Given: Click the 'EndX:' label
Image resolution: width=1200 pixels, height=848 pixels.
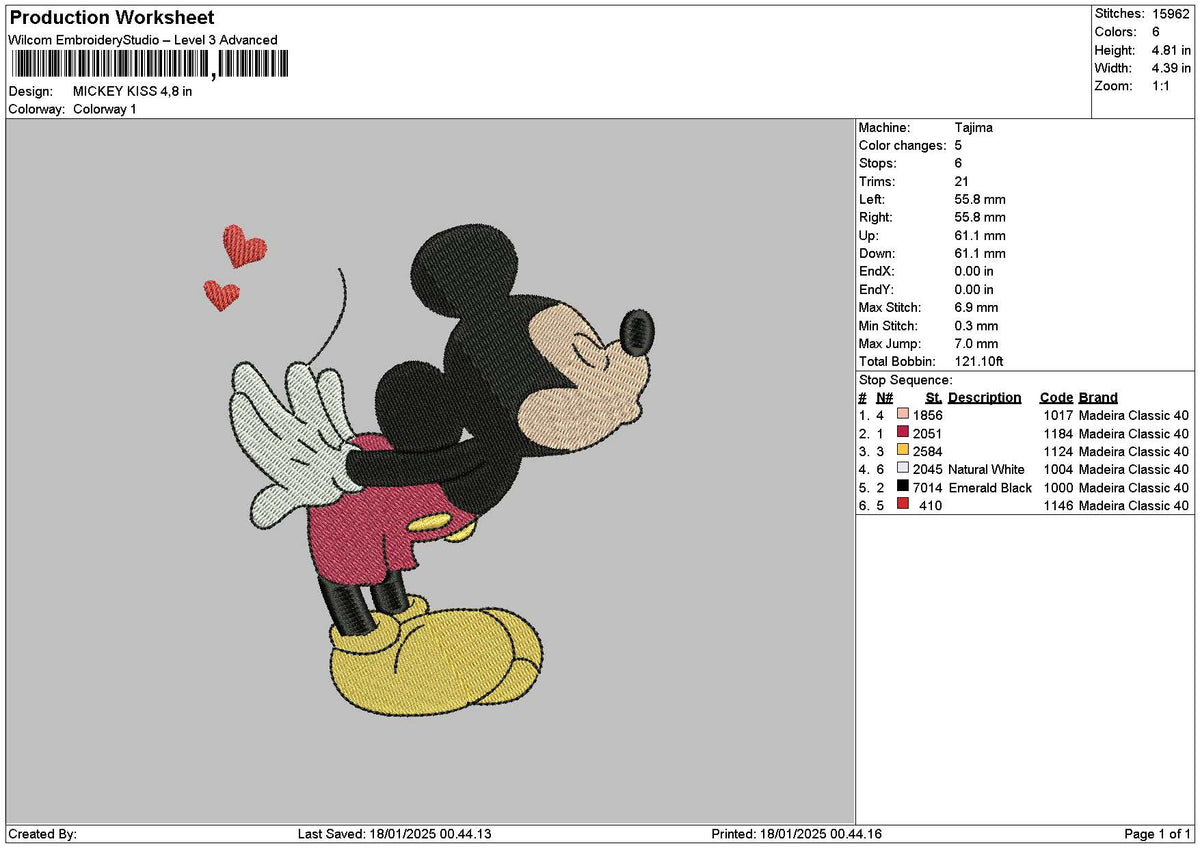Looking at the screenshot, I should 877,272.
